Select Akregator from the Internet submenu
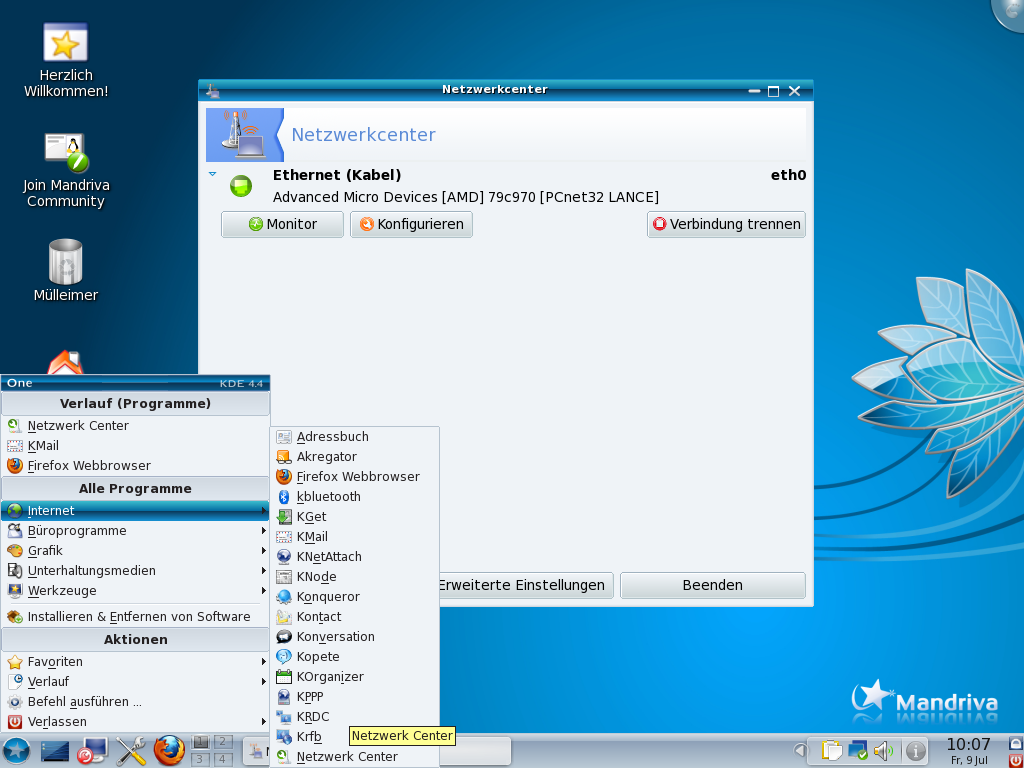 pyautogui.click(x=326, y=457)
